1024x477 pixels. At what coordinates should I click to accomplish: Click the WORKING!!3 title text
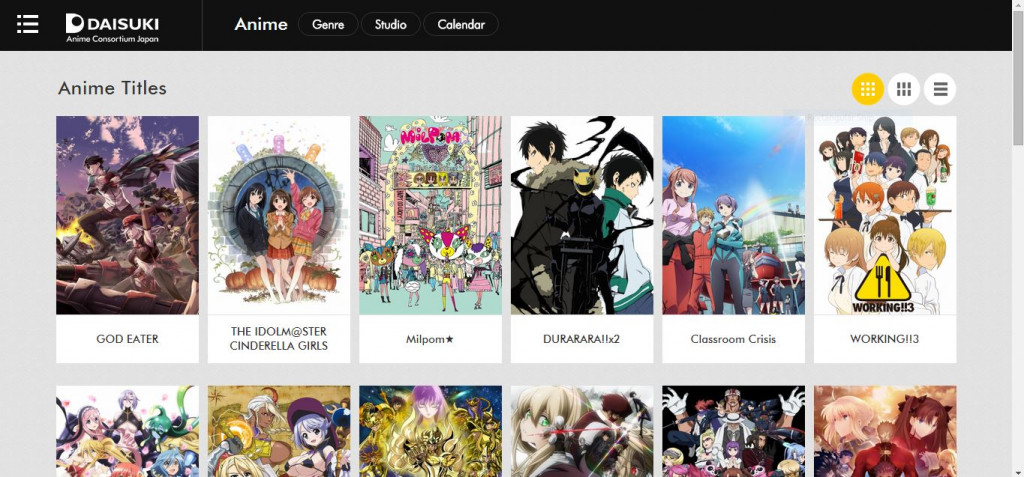885,339
